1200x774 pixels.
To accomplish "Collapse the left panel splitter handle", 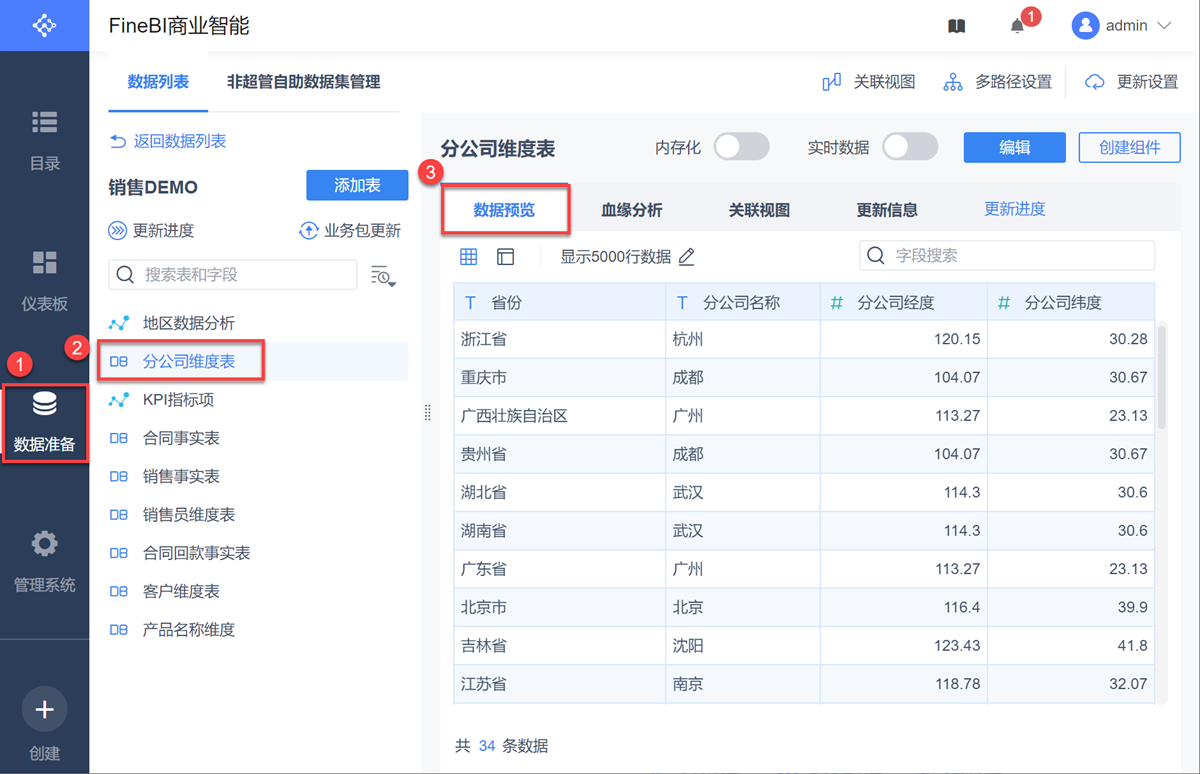I will pos(428,413).
